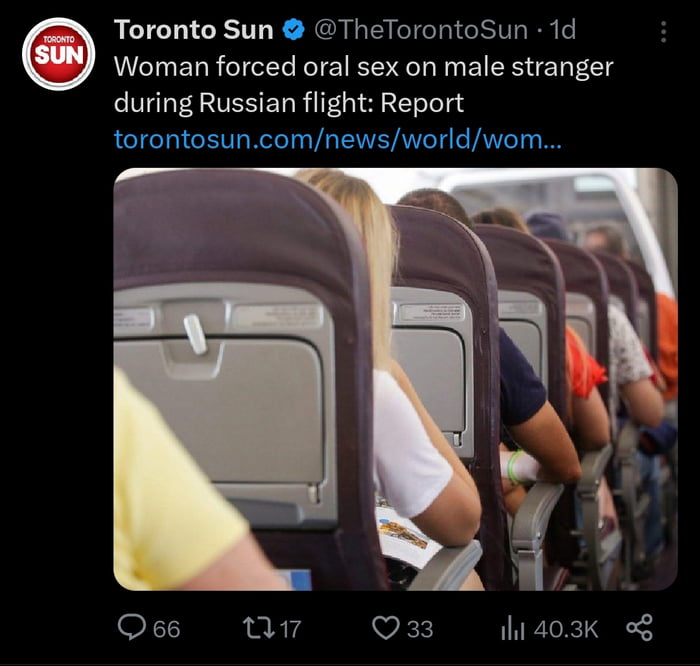The height and width of the screenshot is (666, 700).
Task: Open the airplane cabin photo
Action: click(396, 379)
